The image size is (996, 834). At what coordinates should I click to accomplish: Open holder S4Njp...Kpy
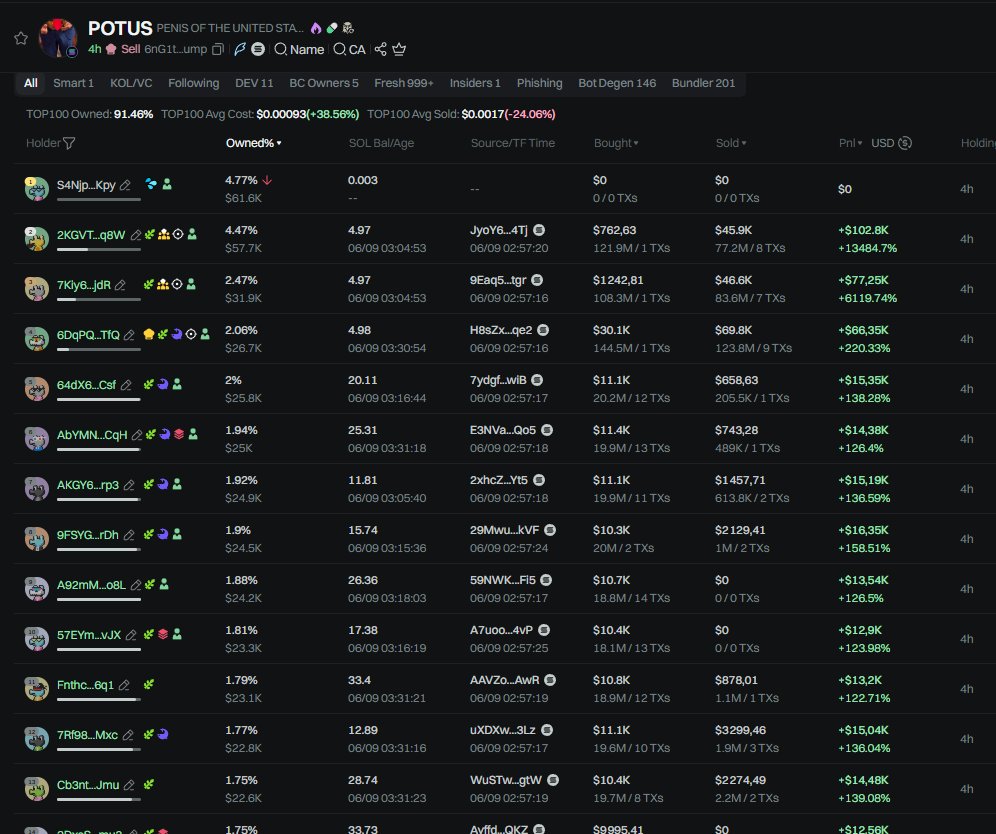tap(86, 185)
